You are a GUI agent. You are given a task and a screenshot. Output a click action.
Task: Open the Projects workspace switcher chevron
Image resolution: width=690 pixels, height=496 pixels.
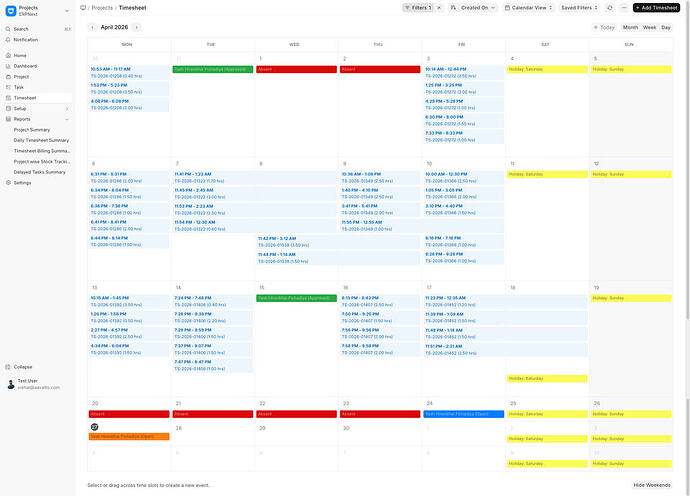click(67, 11)
